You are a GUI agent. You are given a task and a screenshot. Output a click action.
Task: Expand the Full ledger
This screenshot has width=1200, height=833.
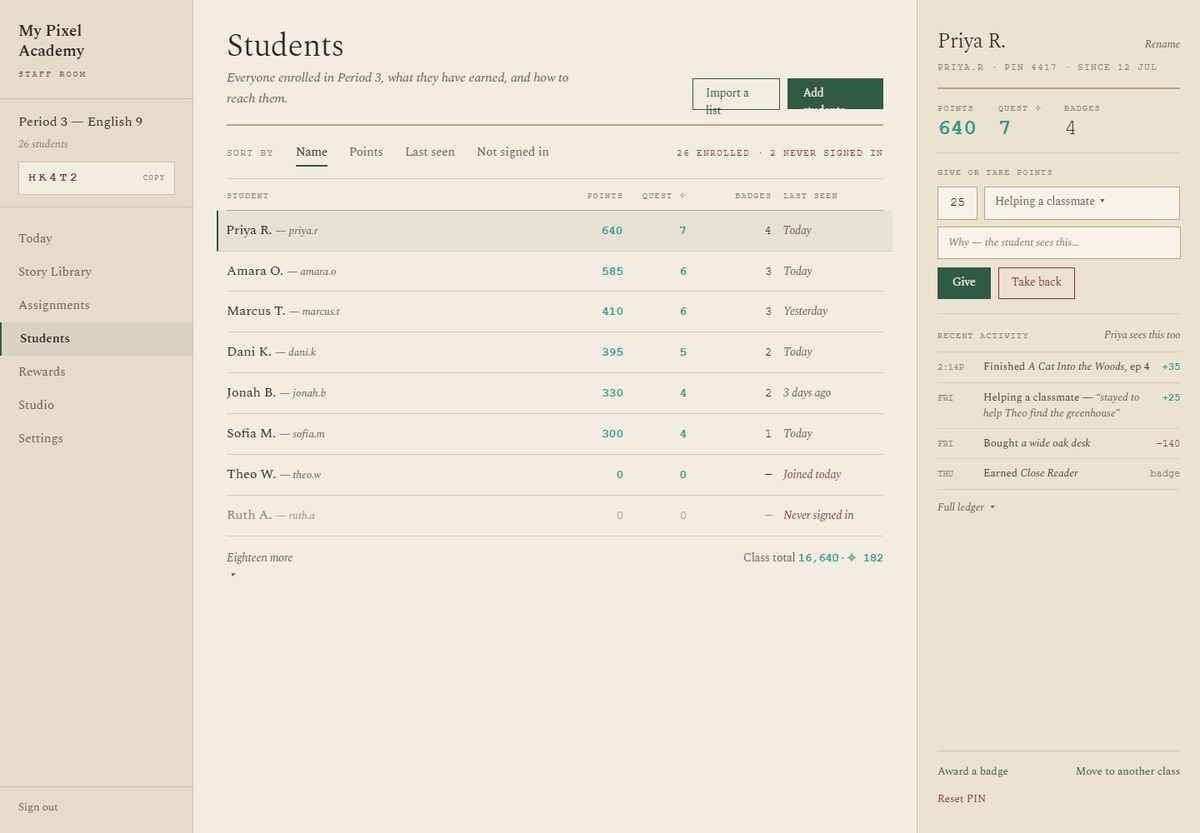[x=966, y=508]
